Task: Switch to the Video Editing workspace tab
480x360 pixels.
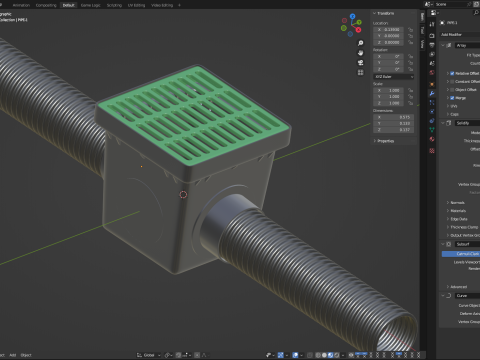Action: click(162, 5)
